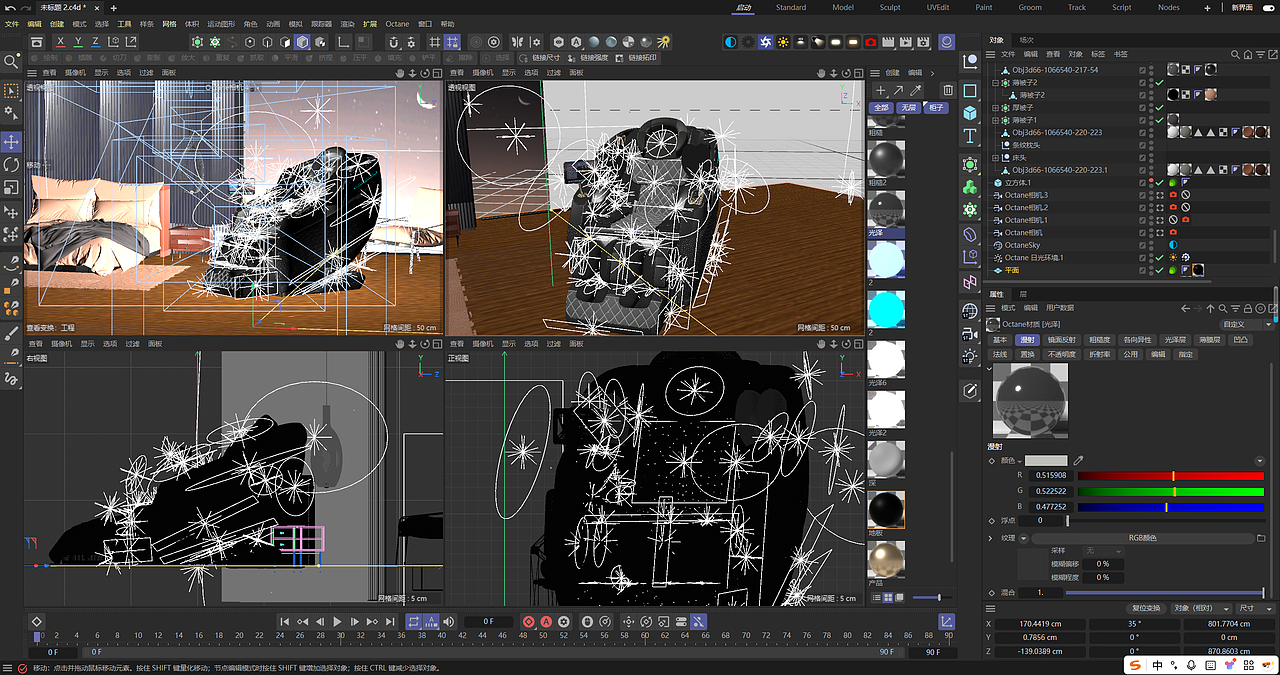Select the 不透明度 material channel button
Screen dimensions: 1280x675
1061,354
